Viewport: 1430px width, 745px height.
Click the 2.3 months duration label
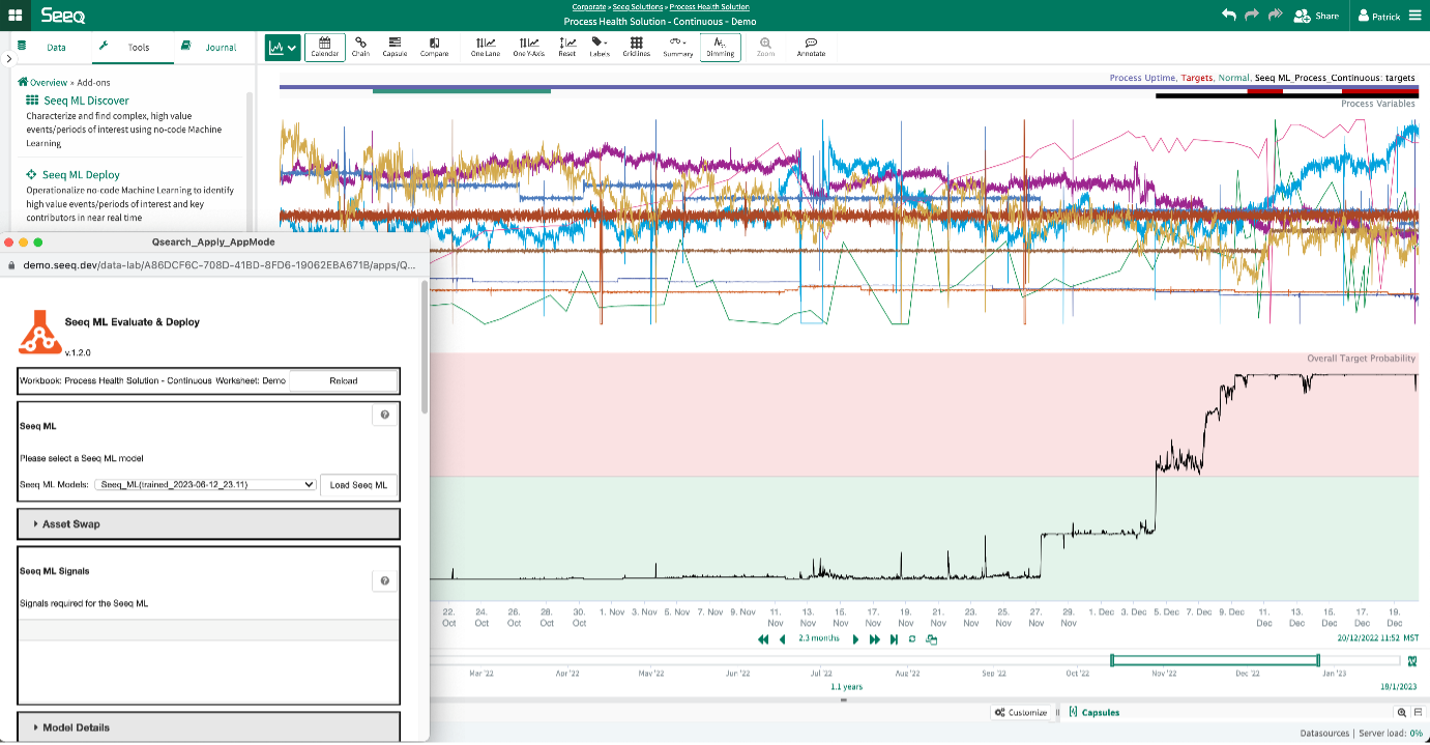818,638
